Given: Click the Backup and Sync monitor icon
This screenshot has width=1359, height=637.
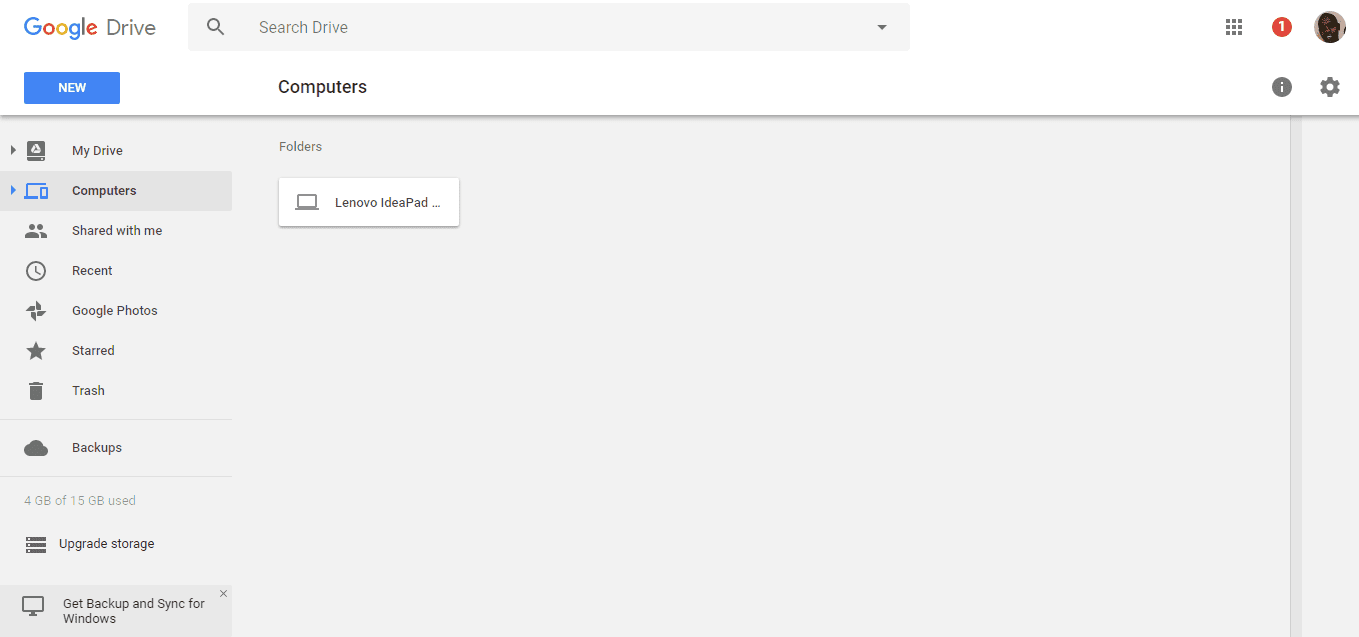Looking at the screenshot, I should [33, 606].
